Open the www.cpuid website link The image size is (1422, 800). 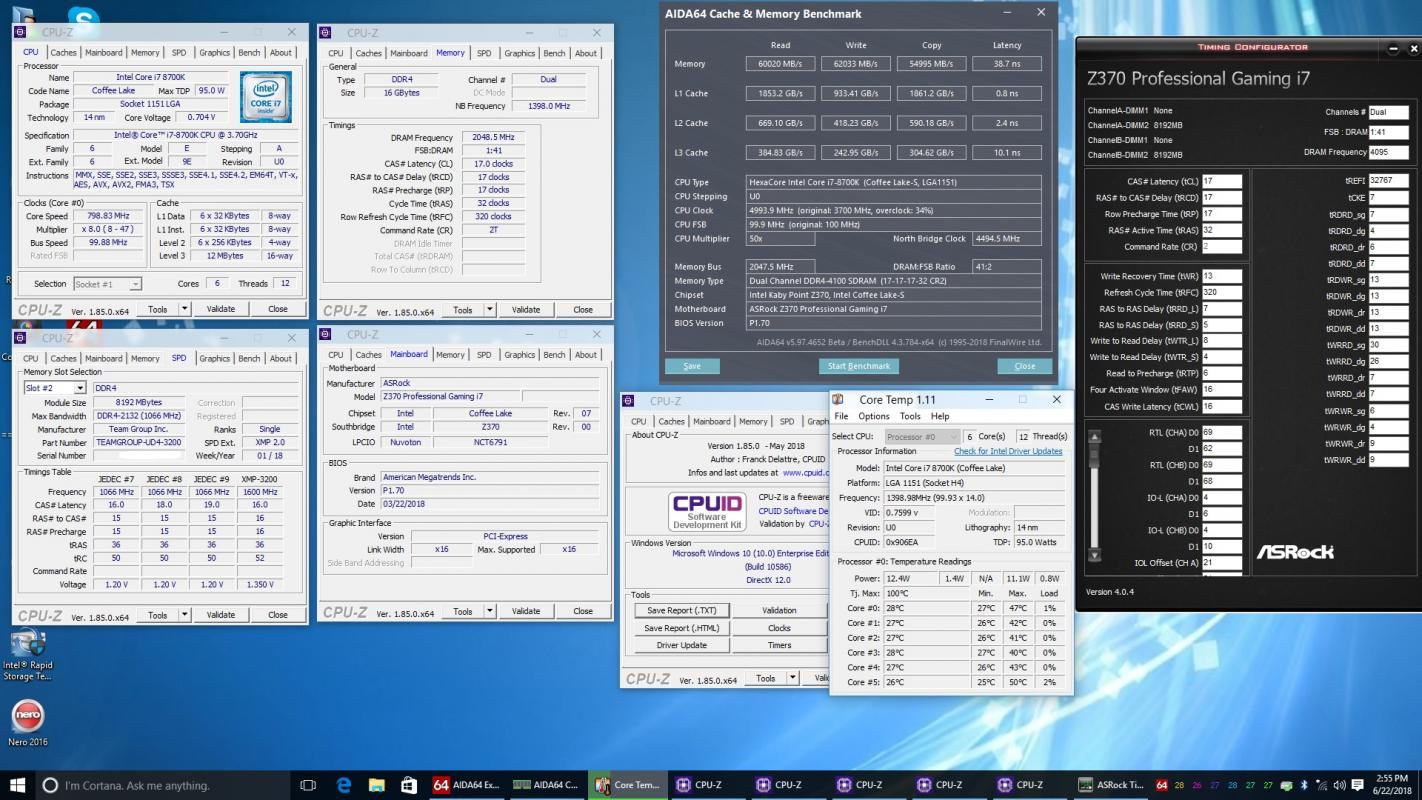[805, 472]
